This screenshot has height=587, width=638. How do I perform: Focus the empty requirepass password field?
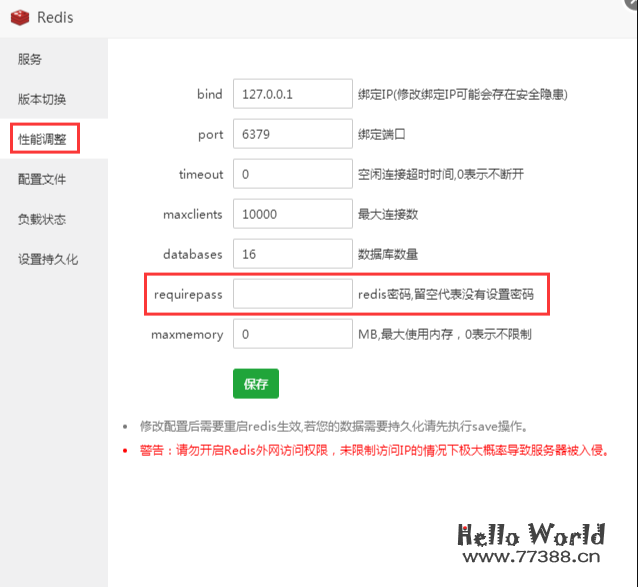tap(293, 294)
